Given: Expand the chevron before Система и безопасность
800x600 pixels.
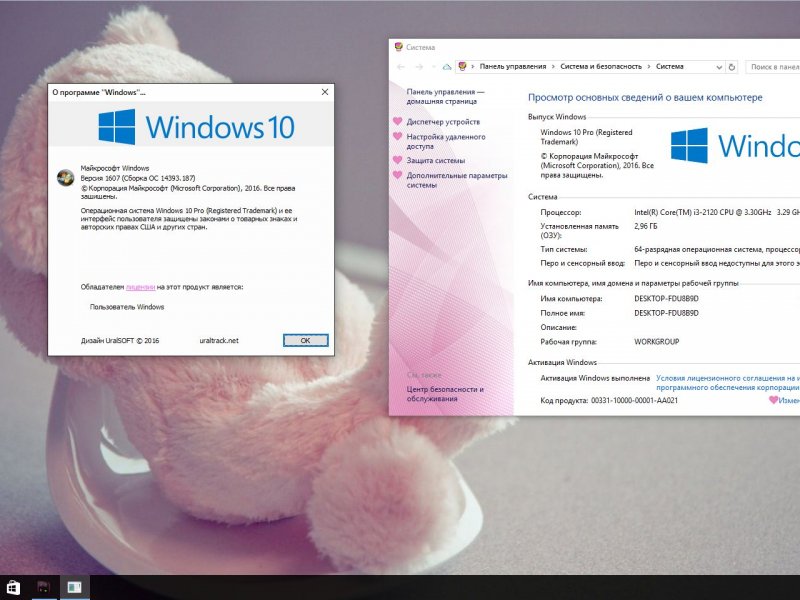Looking at the screenshot, I should 554,67.
